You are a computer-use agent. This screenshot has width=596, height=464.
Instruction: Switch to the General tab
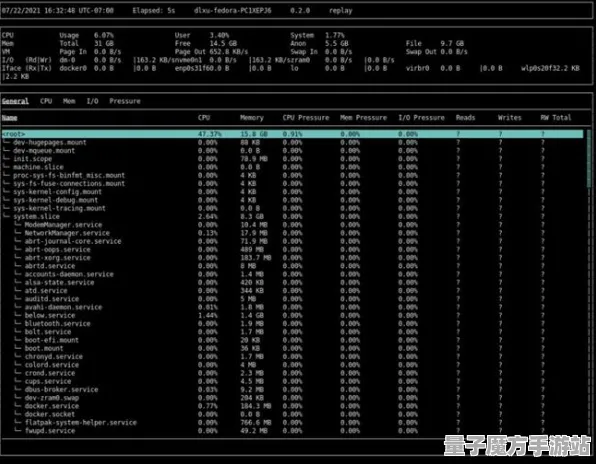point(15,101)
